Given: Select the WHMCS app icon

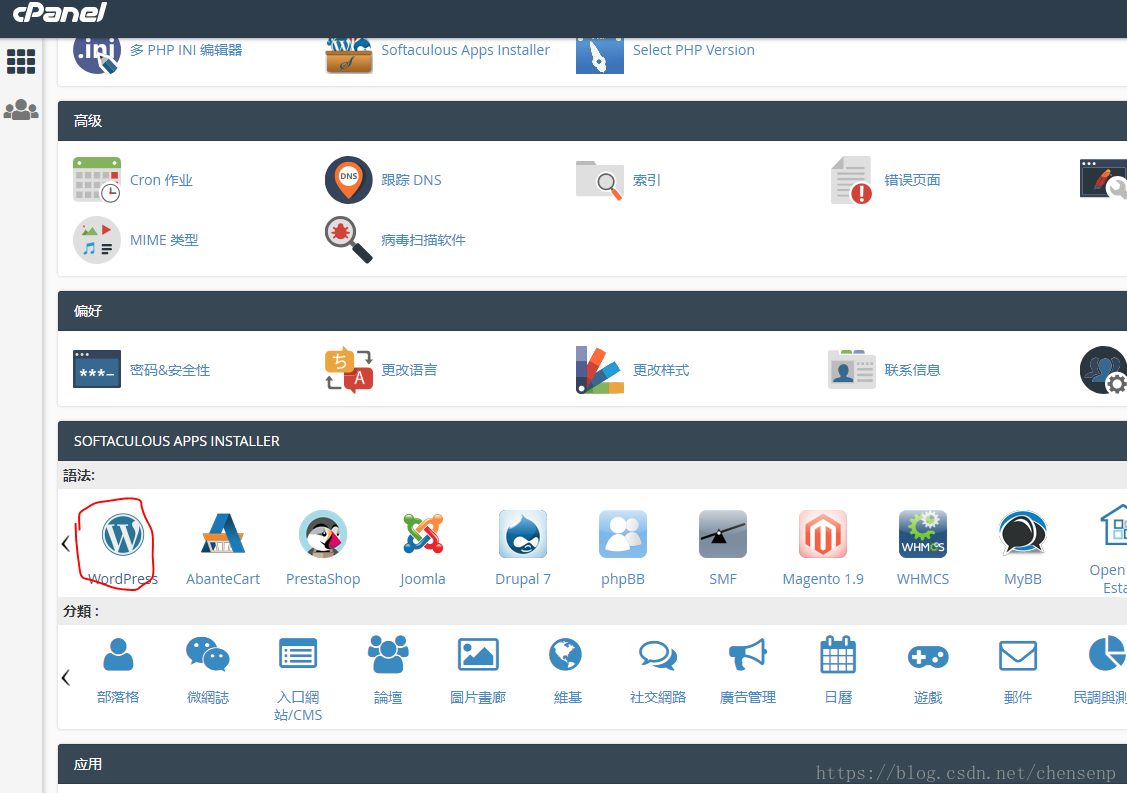Looking at the screenshot, I should (922, 534).
